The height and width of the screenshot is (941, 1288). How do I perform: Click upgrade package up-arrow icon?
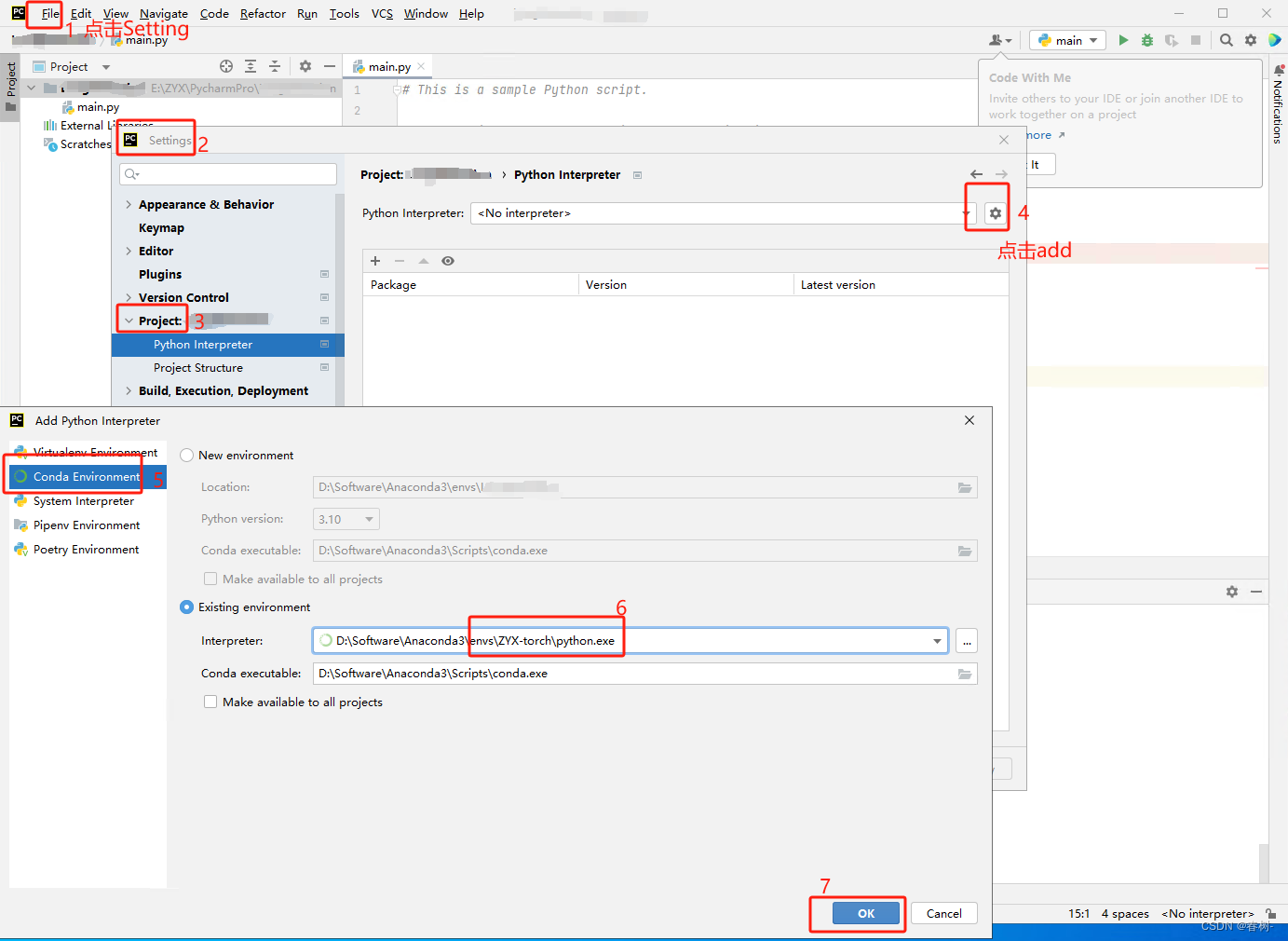pos(424,261)
